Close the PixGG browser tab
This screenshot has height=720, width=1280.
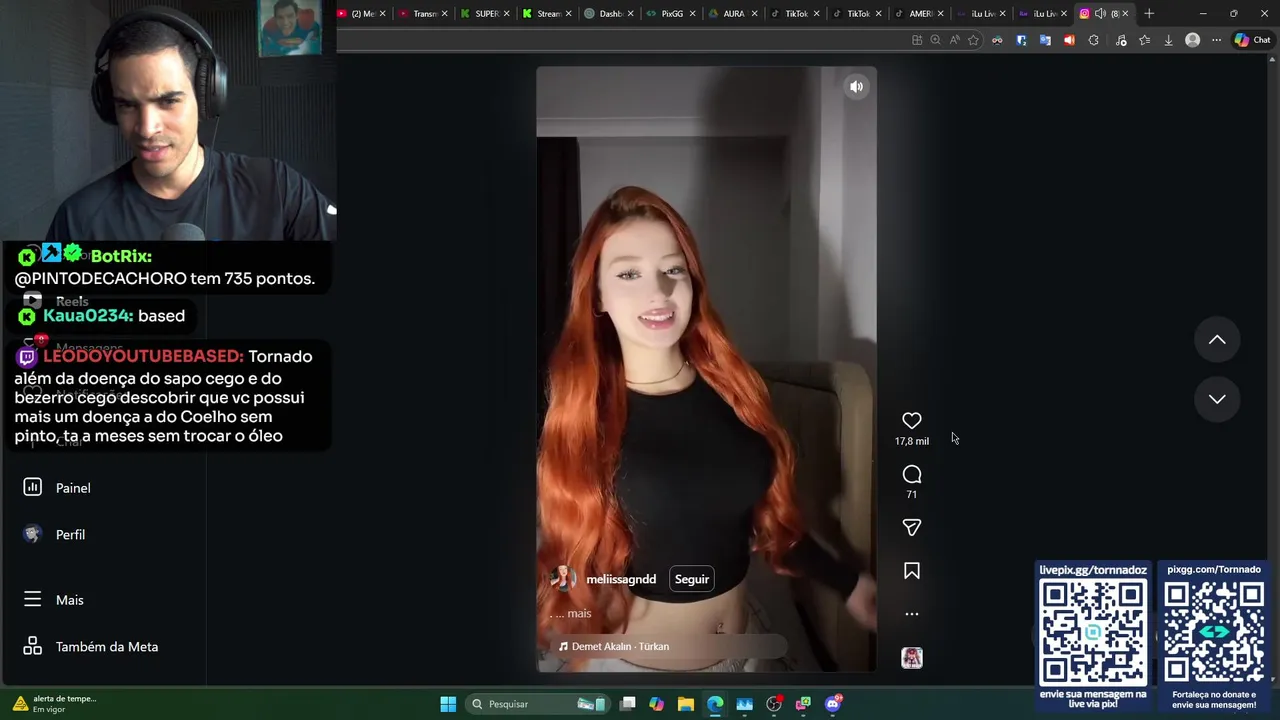(692, 13)
